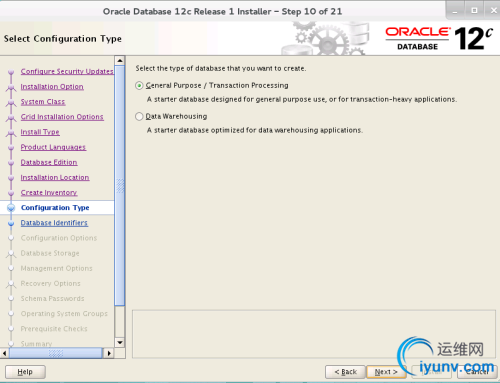Go to Database Edition step
The width and height of the screenshot is (500, 383).
tap(49, 162)
